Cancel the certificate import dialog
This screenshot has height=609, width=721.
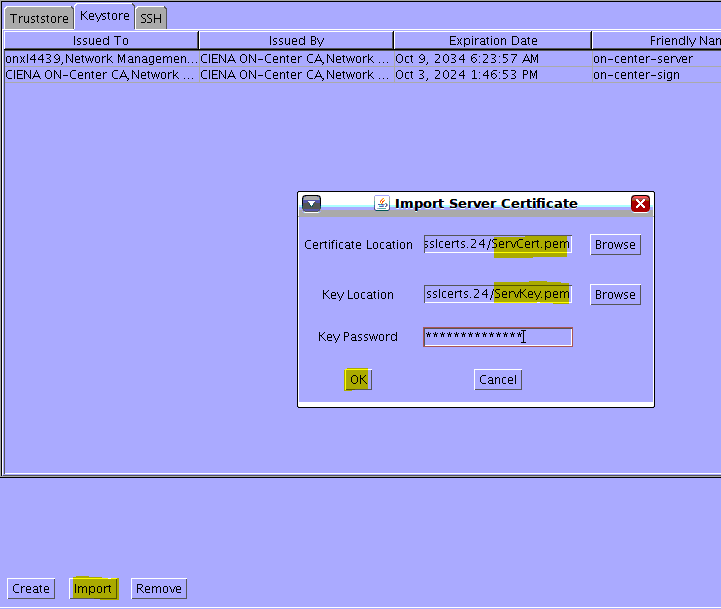click(x=498, y=379)
